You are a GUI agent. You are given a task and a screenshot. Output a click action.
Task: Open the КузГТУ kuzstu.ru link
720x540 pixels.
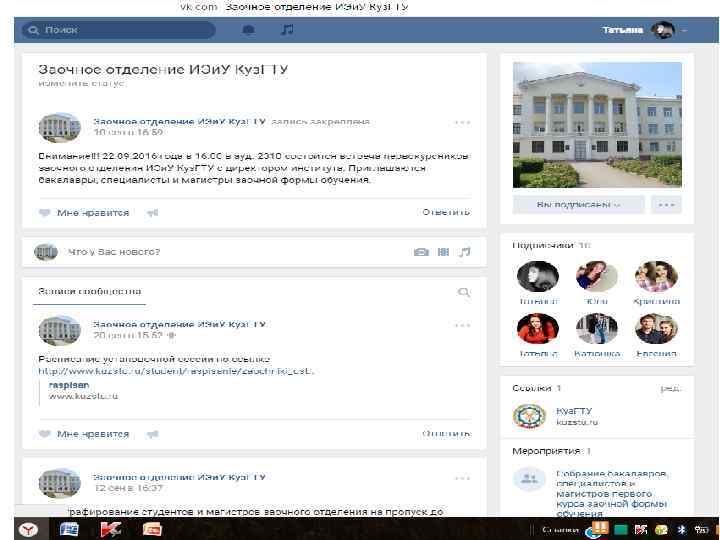(577, 416)
